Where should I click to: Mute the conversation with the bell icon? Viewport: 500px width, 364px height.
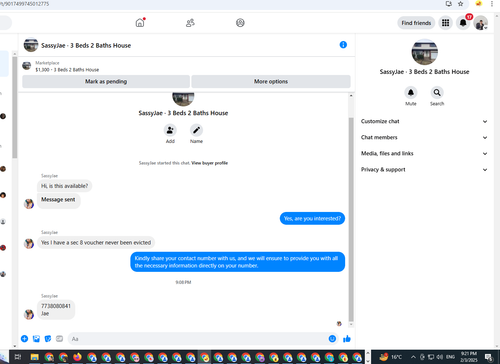pos(411,92)
